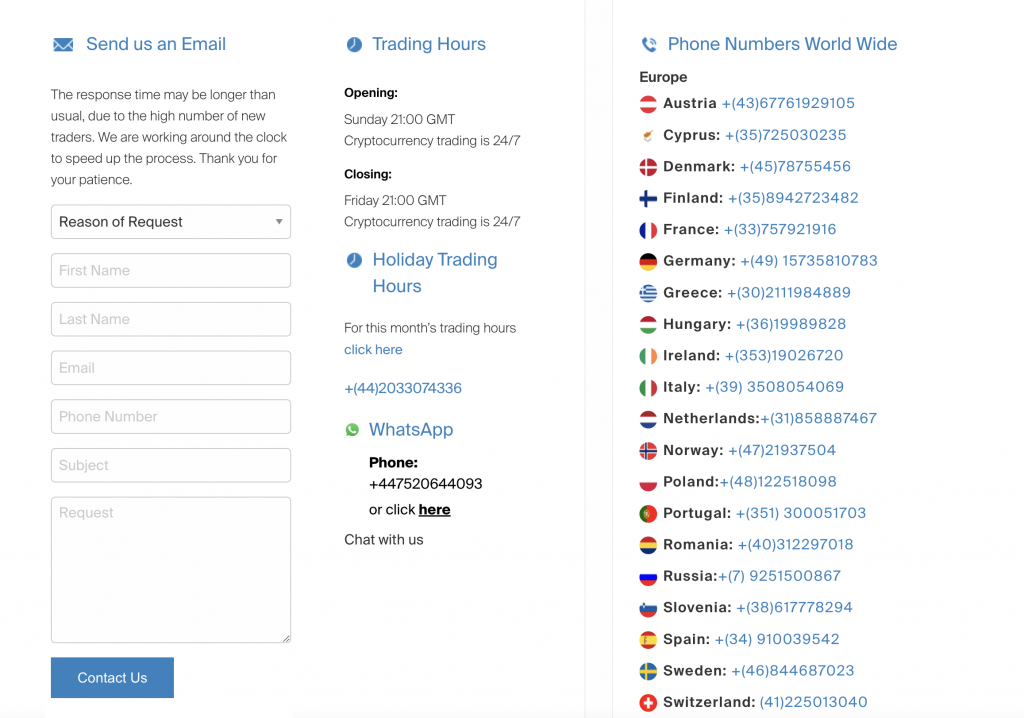Open the 'click here' trading hours link
The width and height of the screenshot is (1024, 718).
tap(373, 350)
